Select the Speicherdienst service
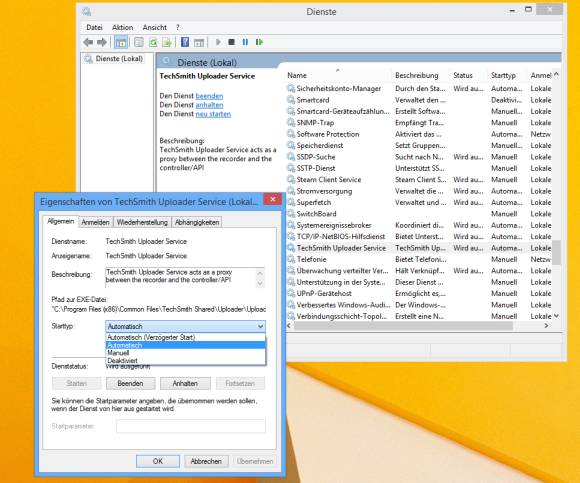This screenshot has width=580, height=483. tap(419, 145)
